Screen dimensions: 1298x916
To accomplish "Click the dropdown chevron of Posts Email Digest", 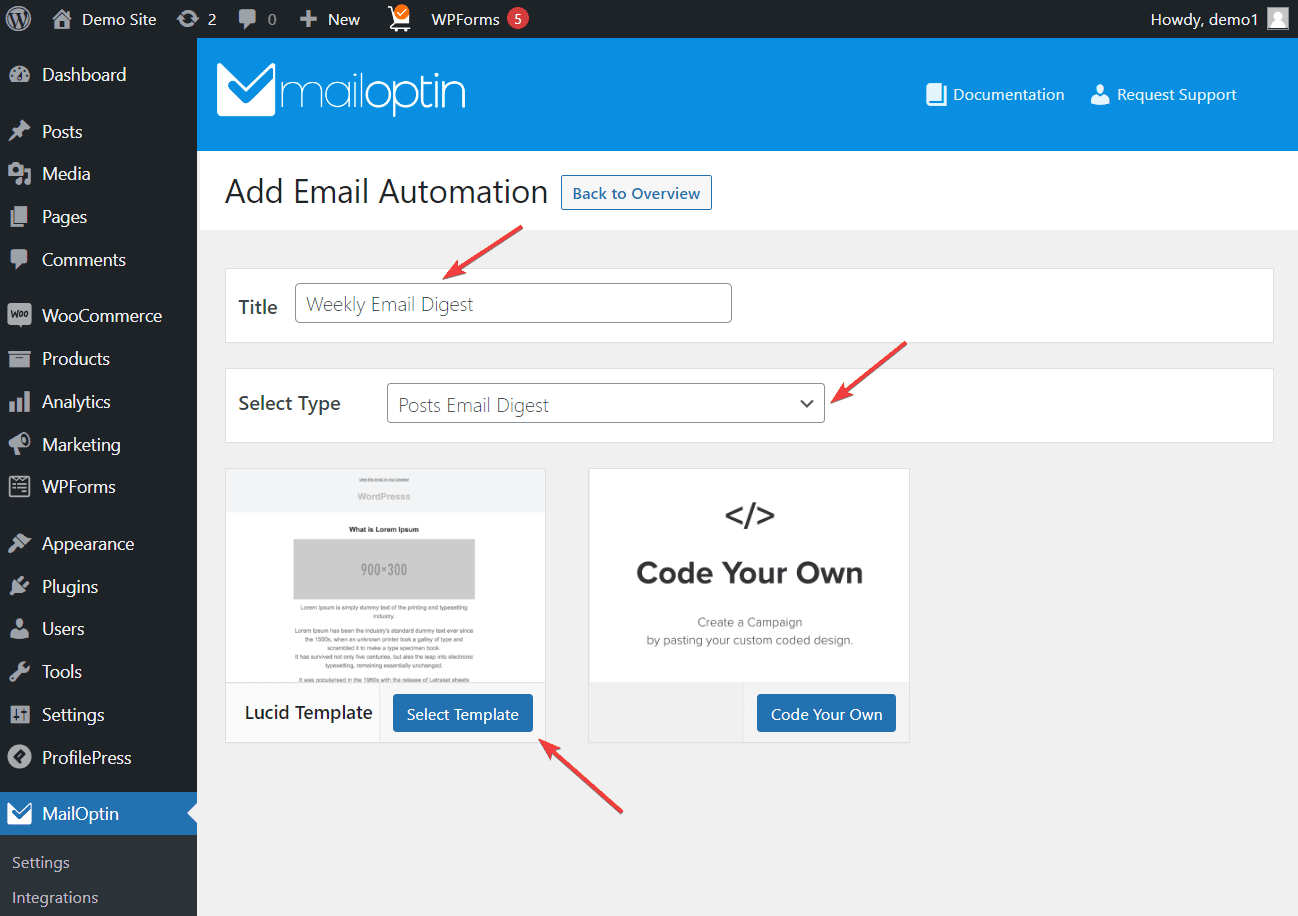I will (806, 404).
